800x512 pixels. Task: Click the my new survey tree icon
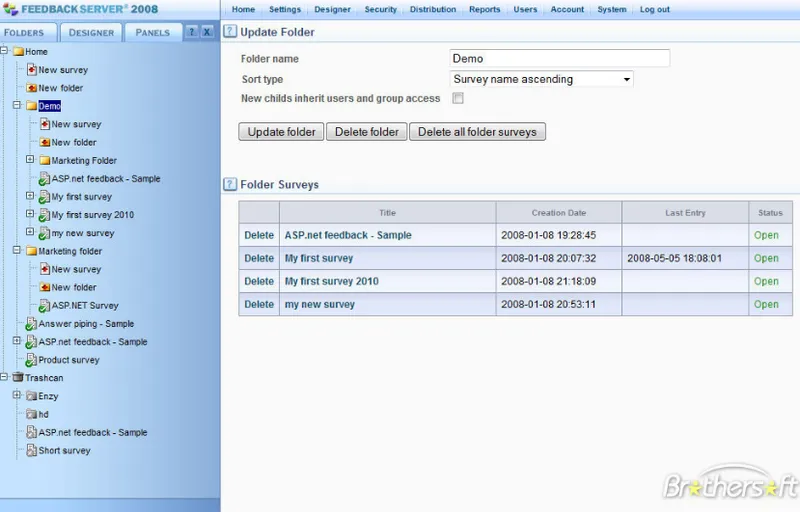click(x=44, y=234)
